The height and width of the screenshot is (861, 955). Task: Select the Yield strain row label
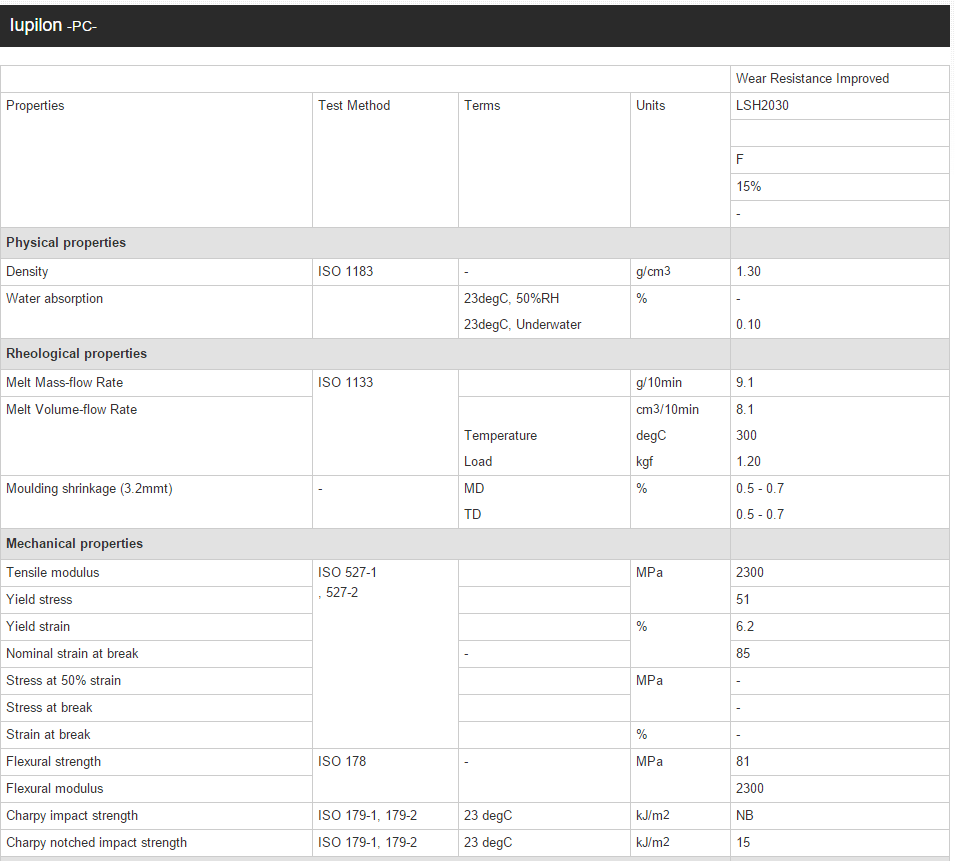[38, 626]
